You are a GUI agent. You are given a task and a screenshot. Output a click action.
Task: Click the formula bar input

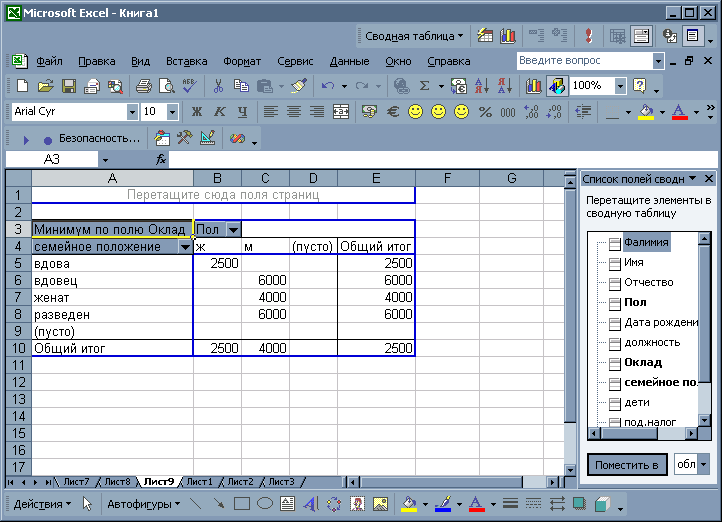tap(442, 160)
